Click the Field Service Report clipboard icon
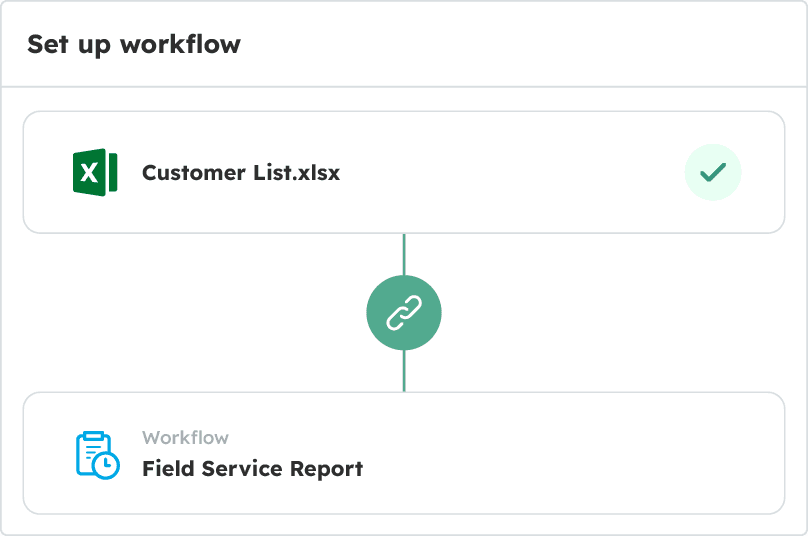The image size is (808, 536). (x=95, y=452)
